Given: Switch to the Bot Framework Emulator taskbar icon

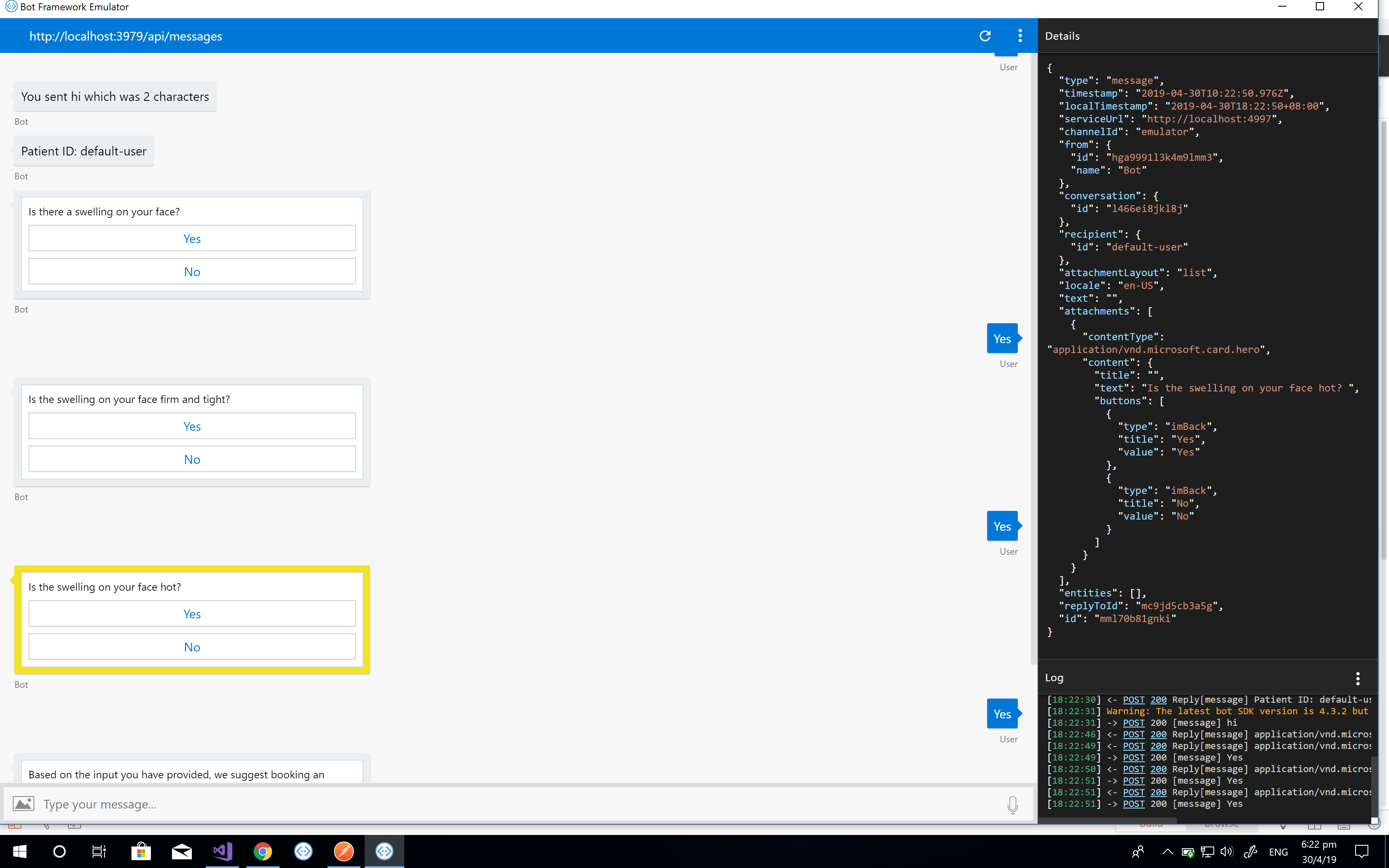Looking at the screenshot, I should click(x=384, y=851).
